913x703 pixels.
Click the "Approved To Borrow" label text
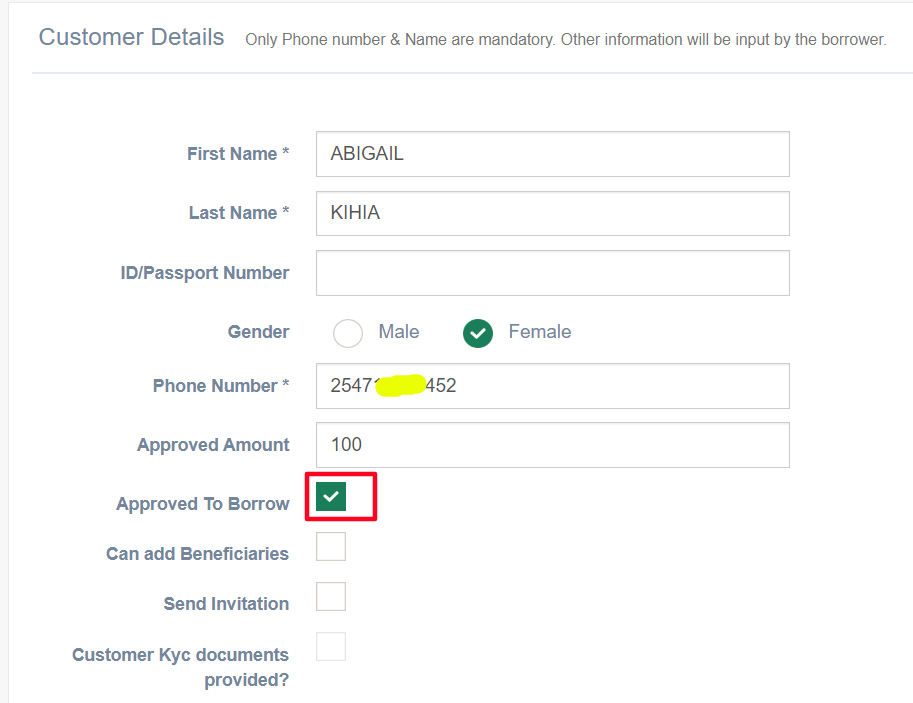tap(203, 504)
